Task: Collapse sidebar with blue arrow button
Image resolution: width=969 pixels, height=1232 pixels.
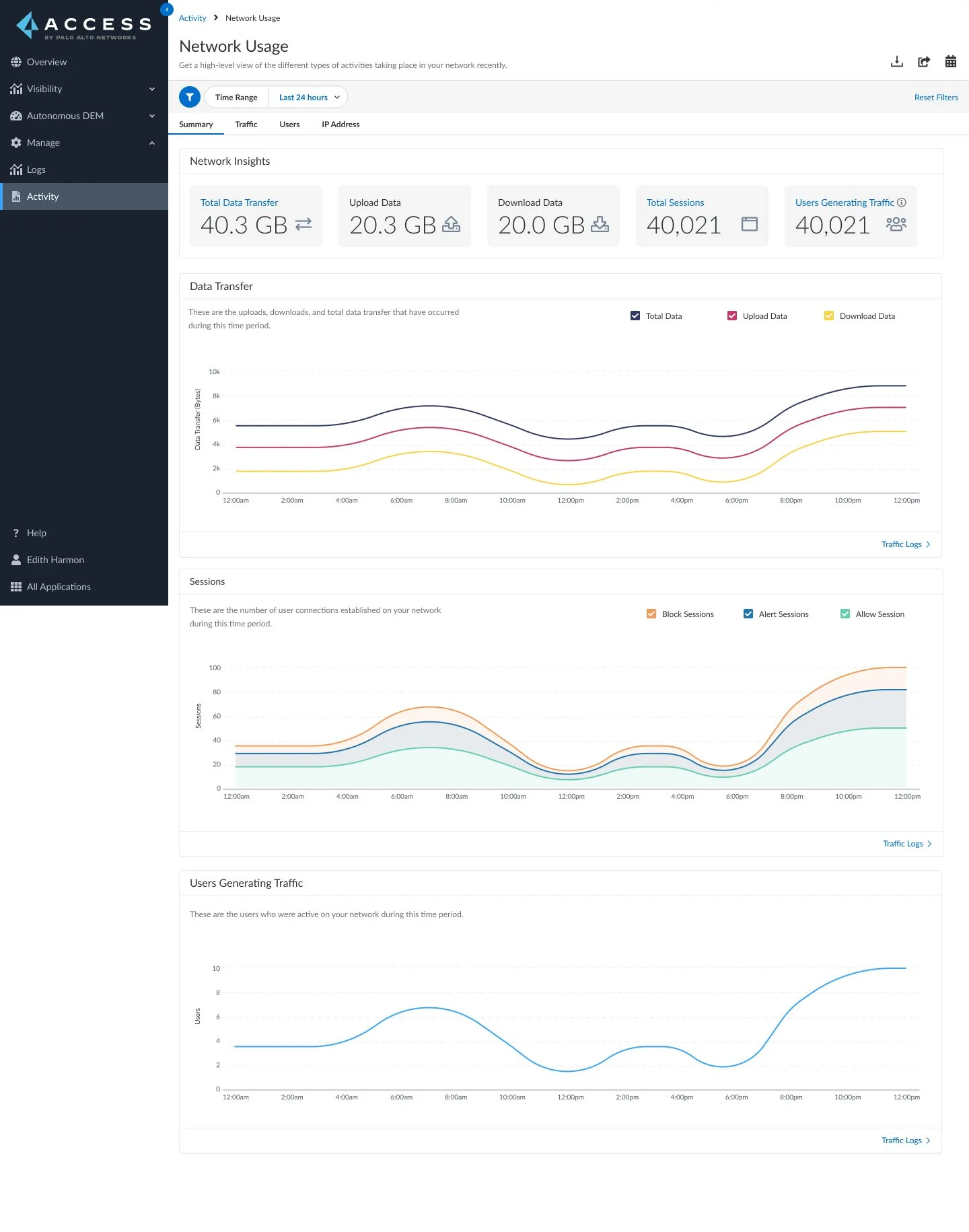Action: [x=167, y=9]
